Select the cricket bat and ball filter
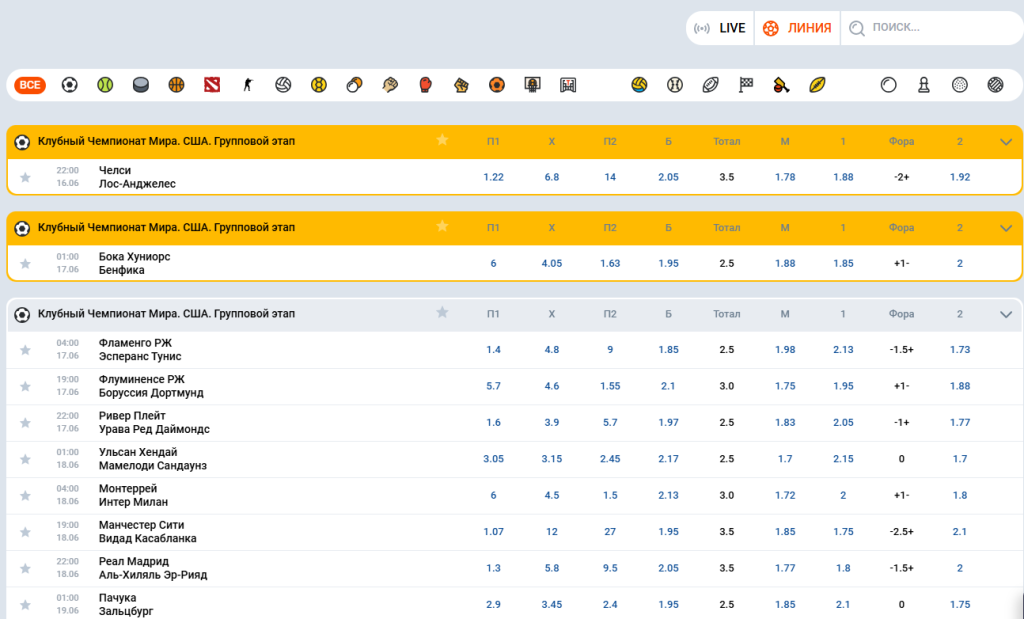 (x=782, y=85)
